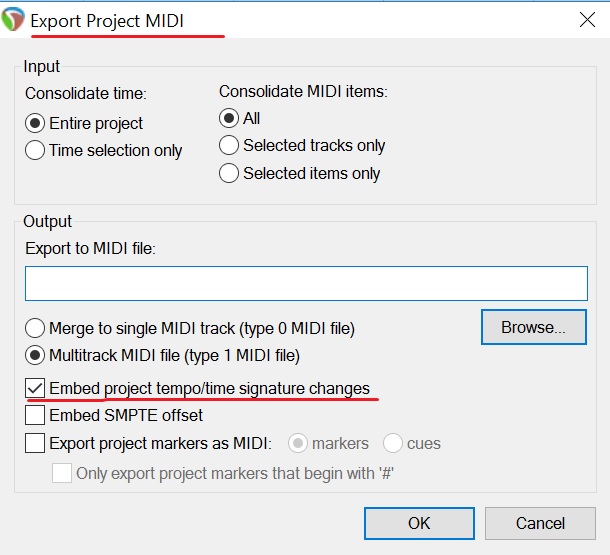Viewport: 610px width, 555px height.
Task: Click the OK button
Action: [419, 523]
